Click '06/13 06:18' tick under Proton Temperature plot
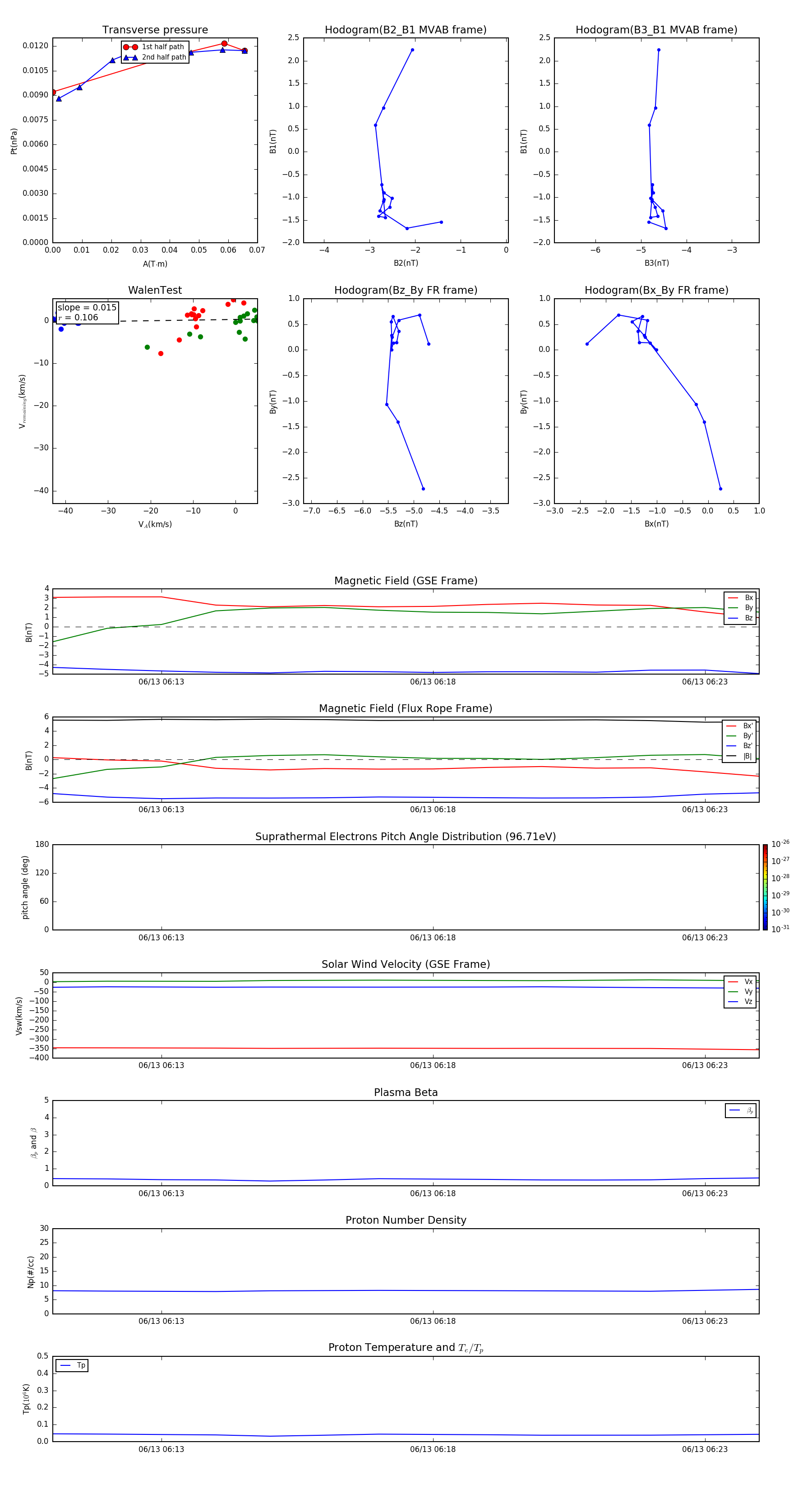This screenshot has height=1489, width=812. pos(433,1449)
